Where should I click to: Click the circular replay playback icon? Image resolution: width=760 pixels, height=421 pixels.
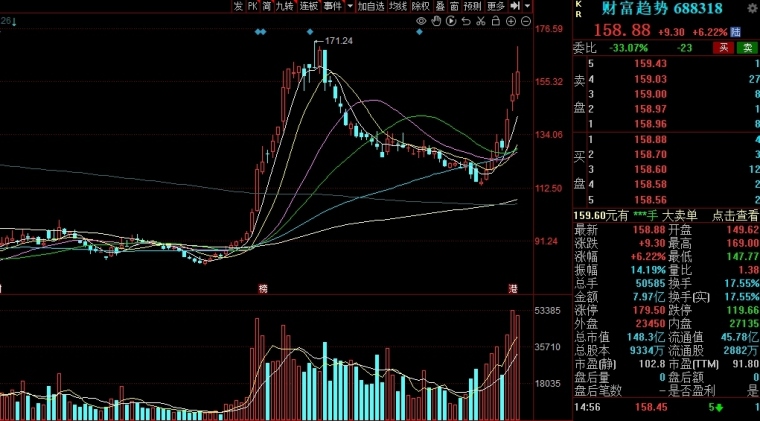tap(451, 21)
